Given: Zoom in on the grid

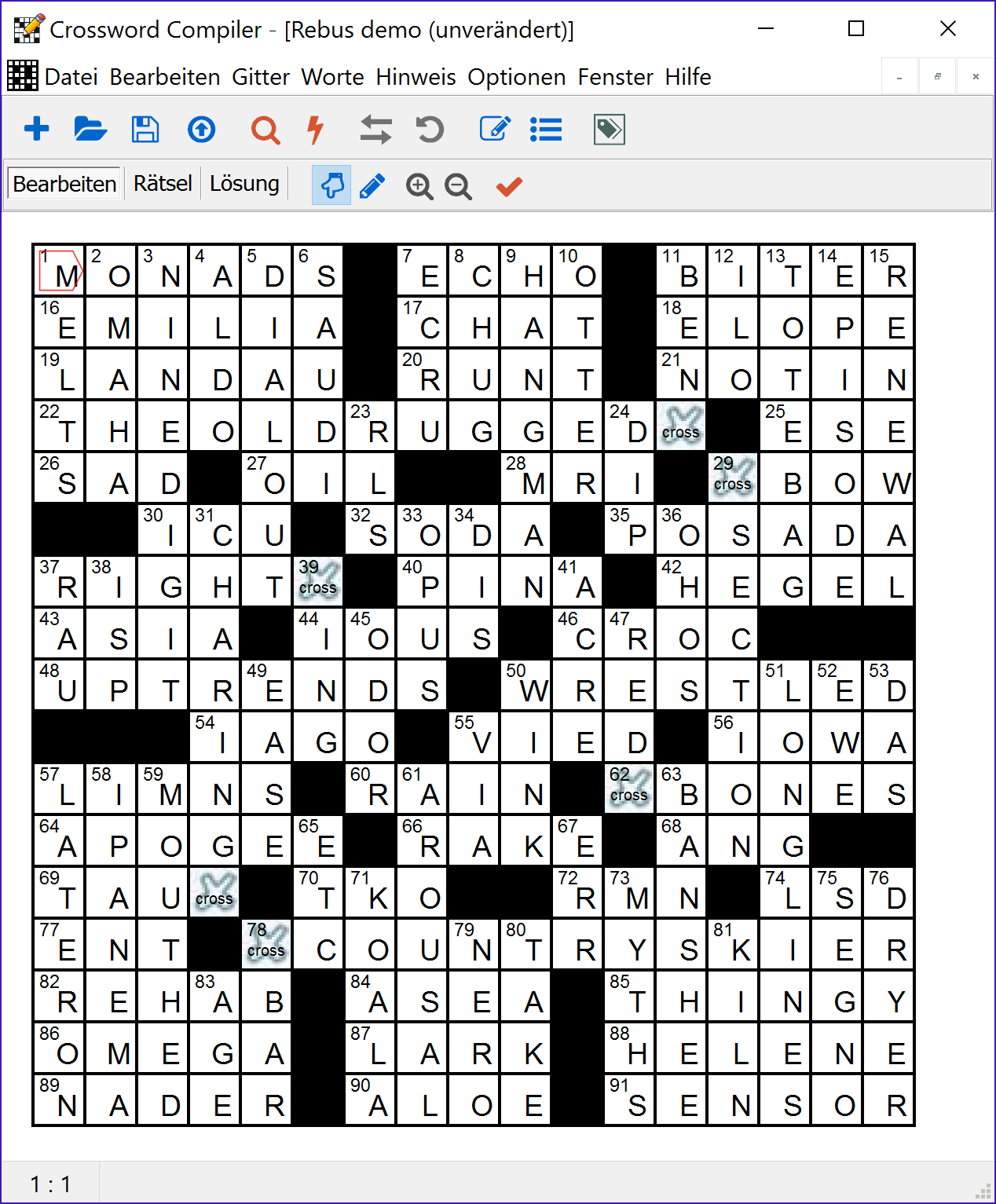Looking at the screenshot, I should coord(419,186).
